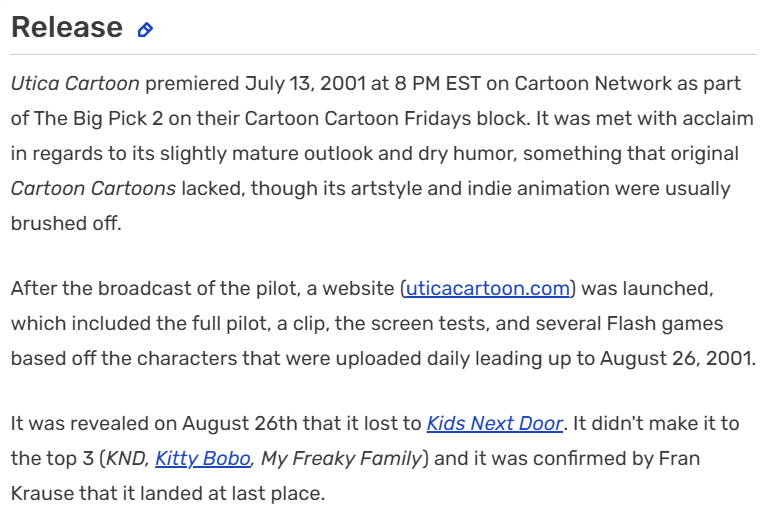Click the italic Cartoon Cartoons text
772x522 pixels.
click(x=92, y=188)
